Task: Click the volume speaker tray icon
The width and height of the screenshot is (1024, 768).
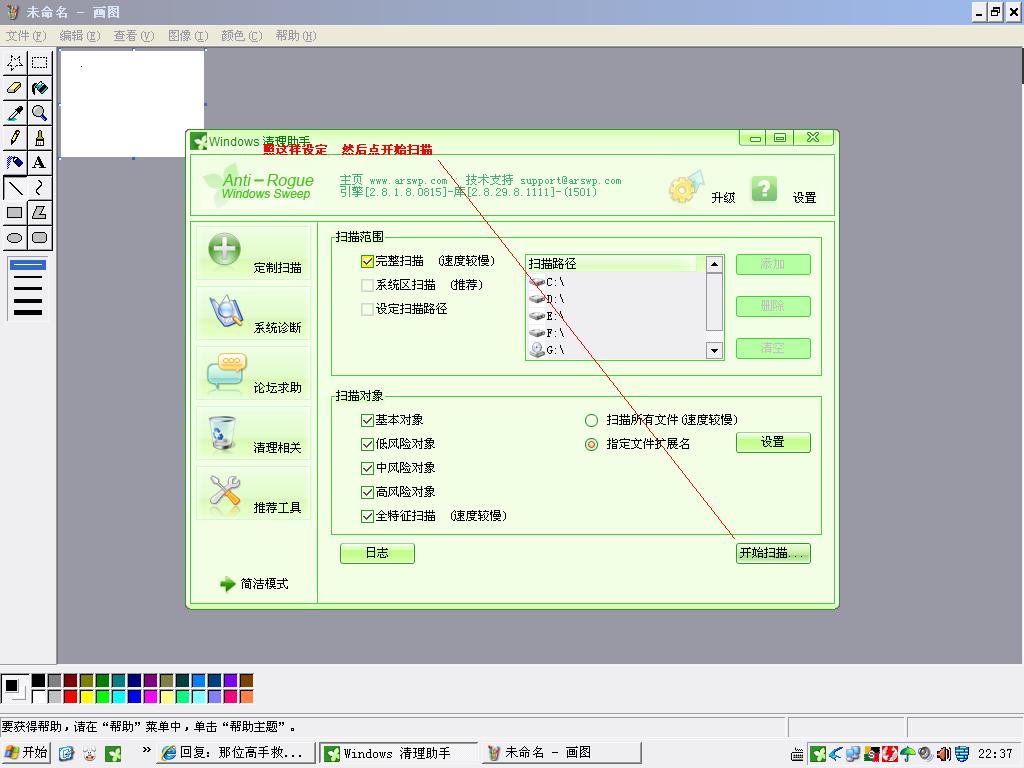Action: 944,754
